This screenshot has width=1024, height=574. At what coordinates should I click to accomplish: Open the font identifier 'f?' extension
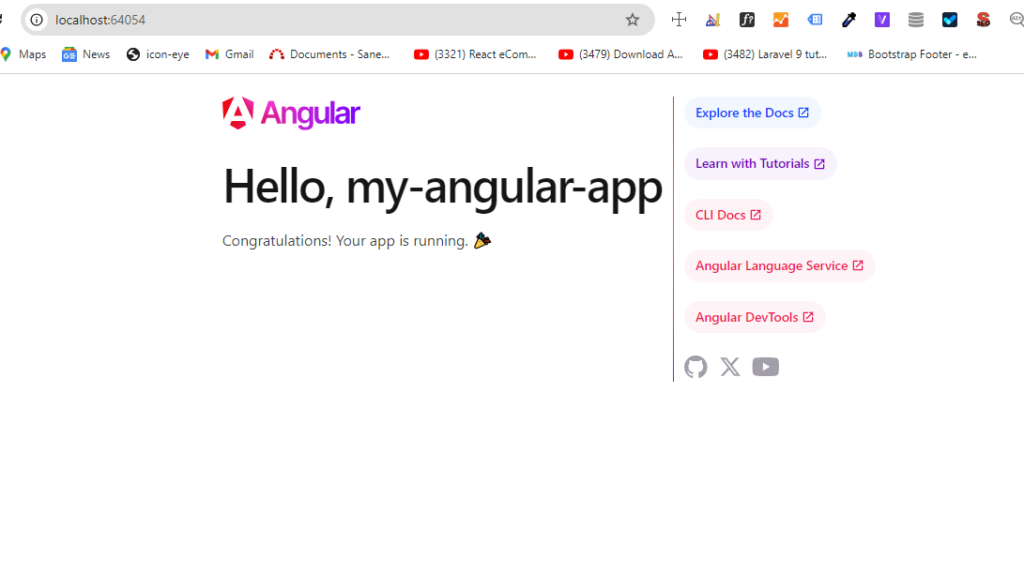746,20
